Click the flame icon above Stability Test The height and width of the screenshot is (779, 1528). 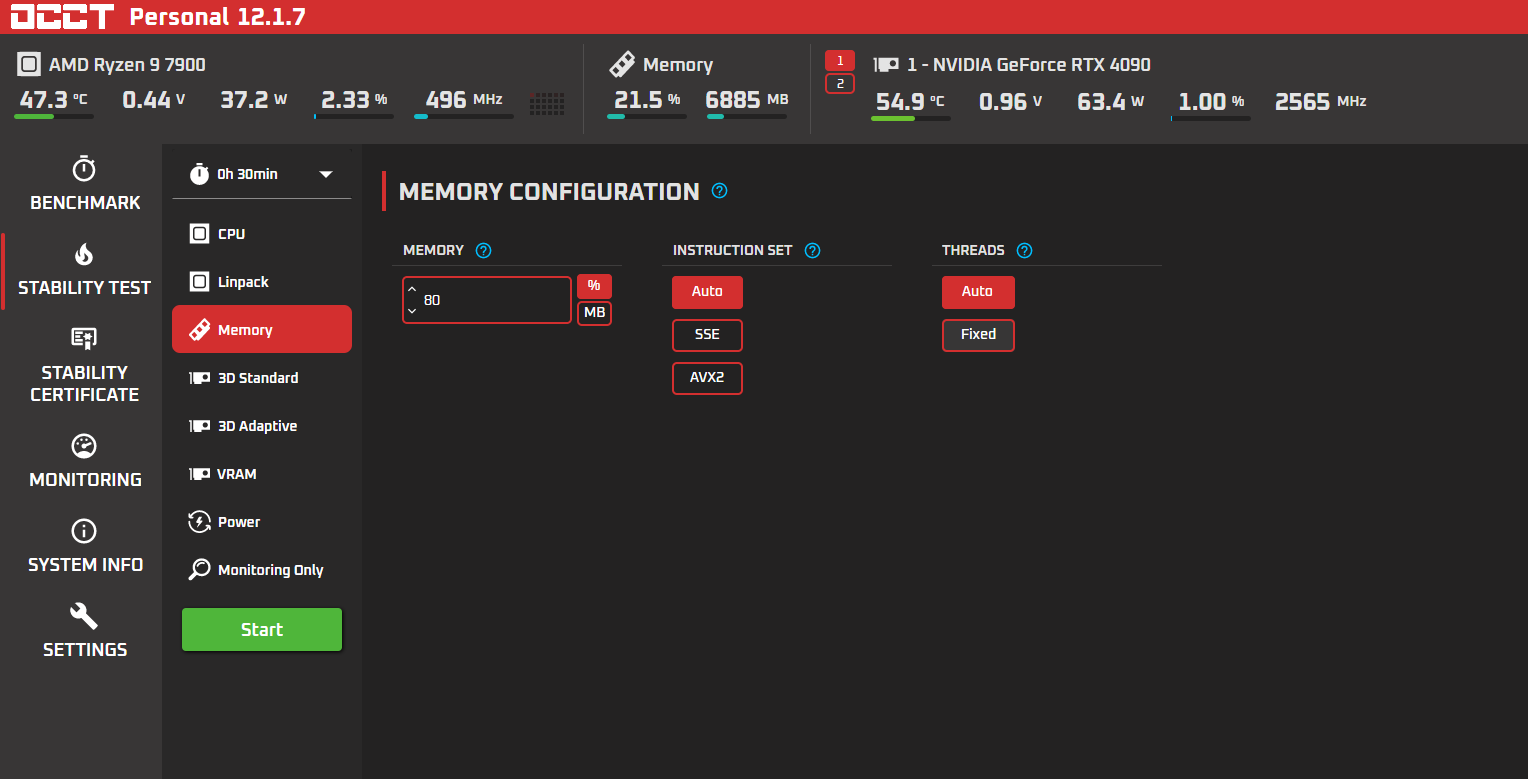click(84, 254)
